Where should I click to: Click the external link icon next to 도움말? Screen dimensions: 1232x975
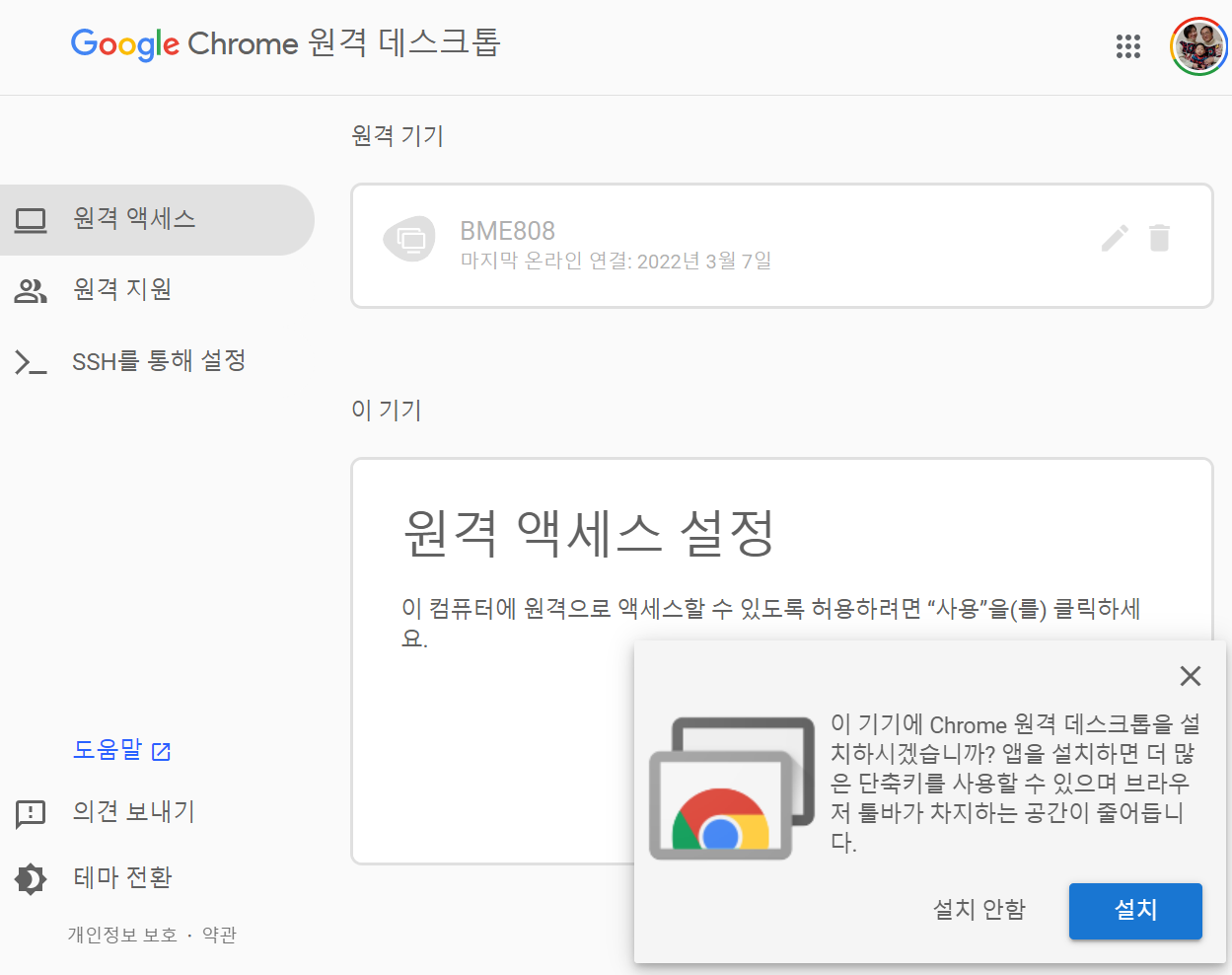point(162,752)
